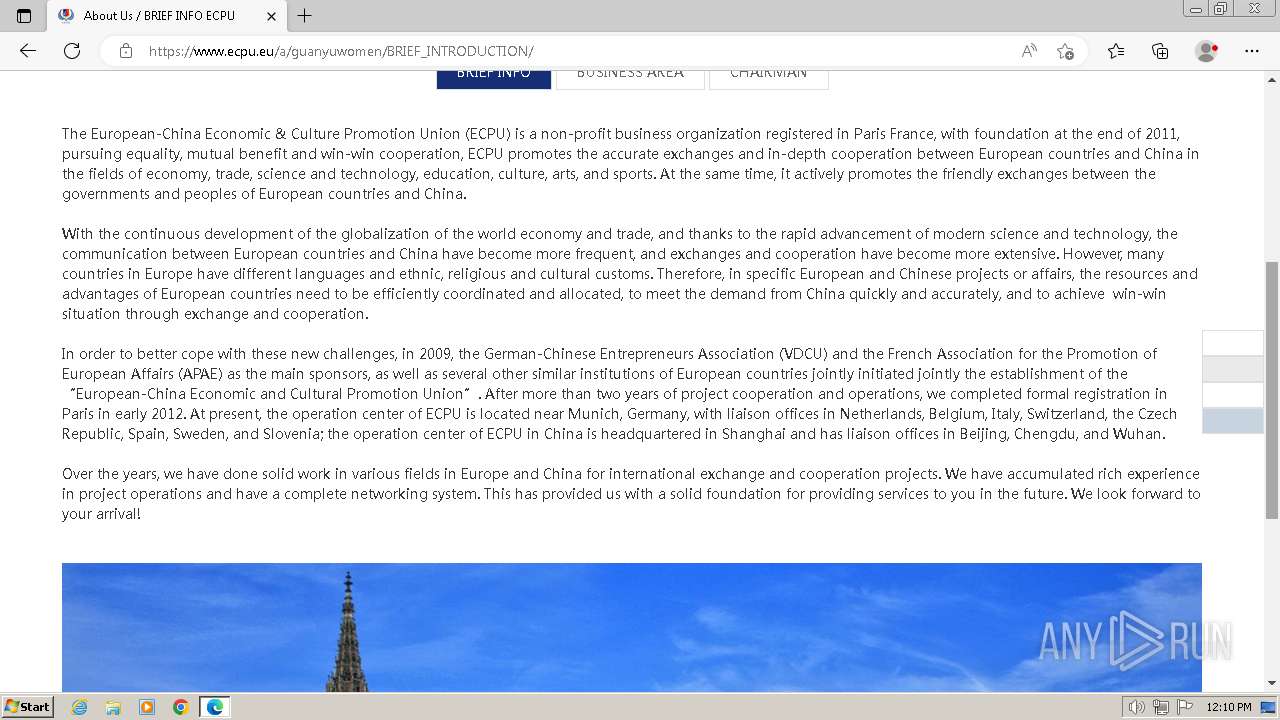Go back to the previous page
This screenshot has width=1280, height=720.
28,51
